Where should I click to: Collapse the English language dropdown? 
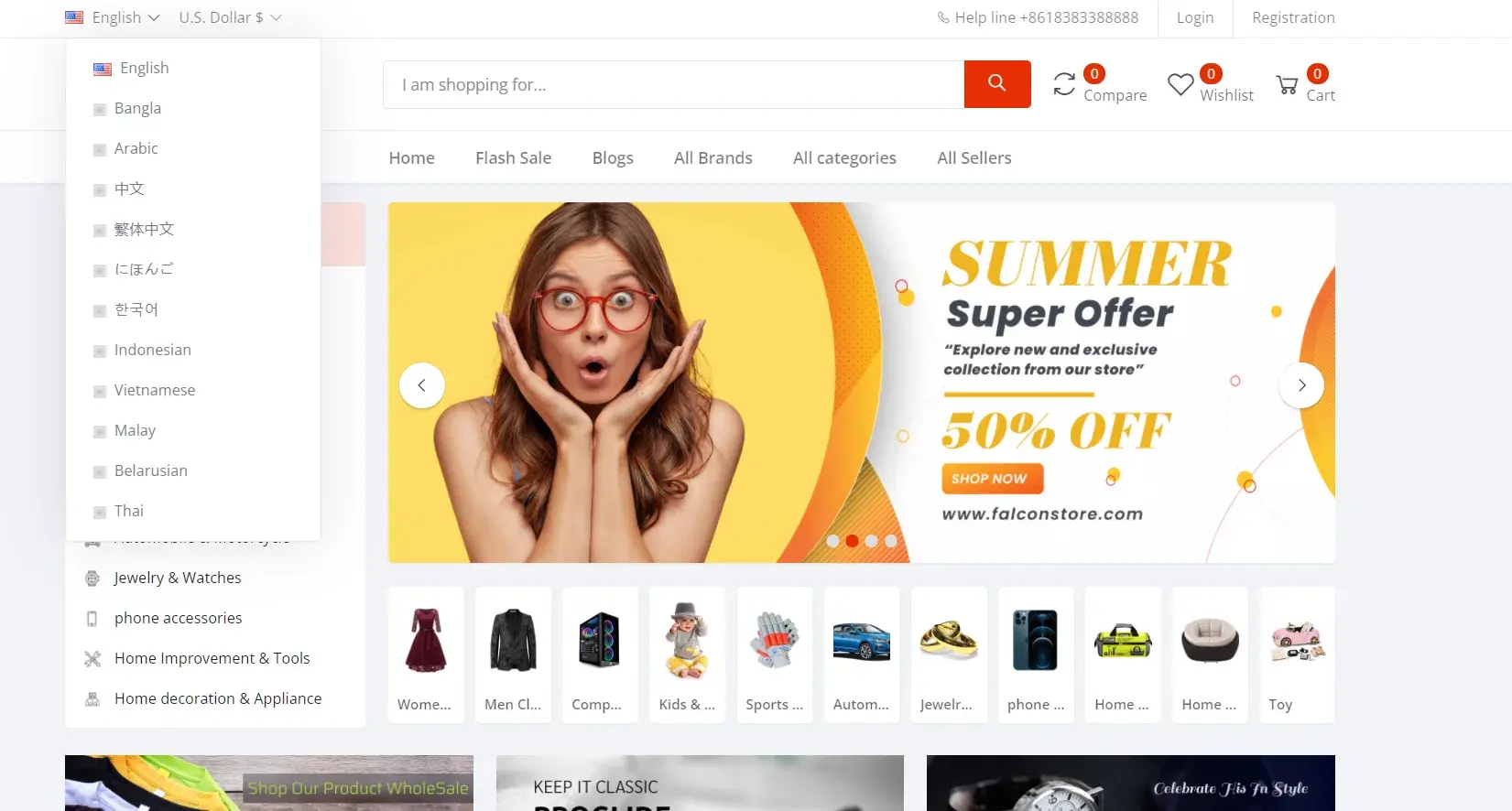point(113,17)
